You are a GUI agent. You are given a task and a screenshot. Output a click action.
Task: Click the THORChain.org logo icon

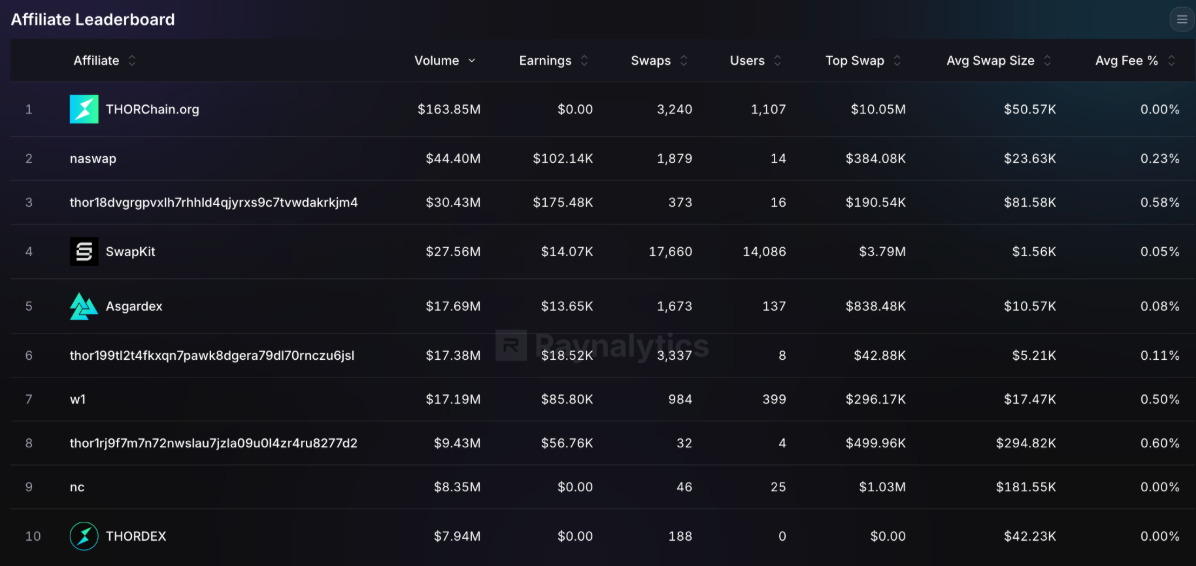(x=84, y=109)
